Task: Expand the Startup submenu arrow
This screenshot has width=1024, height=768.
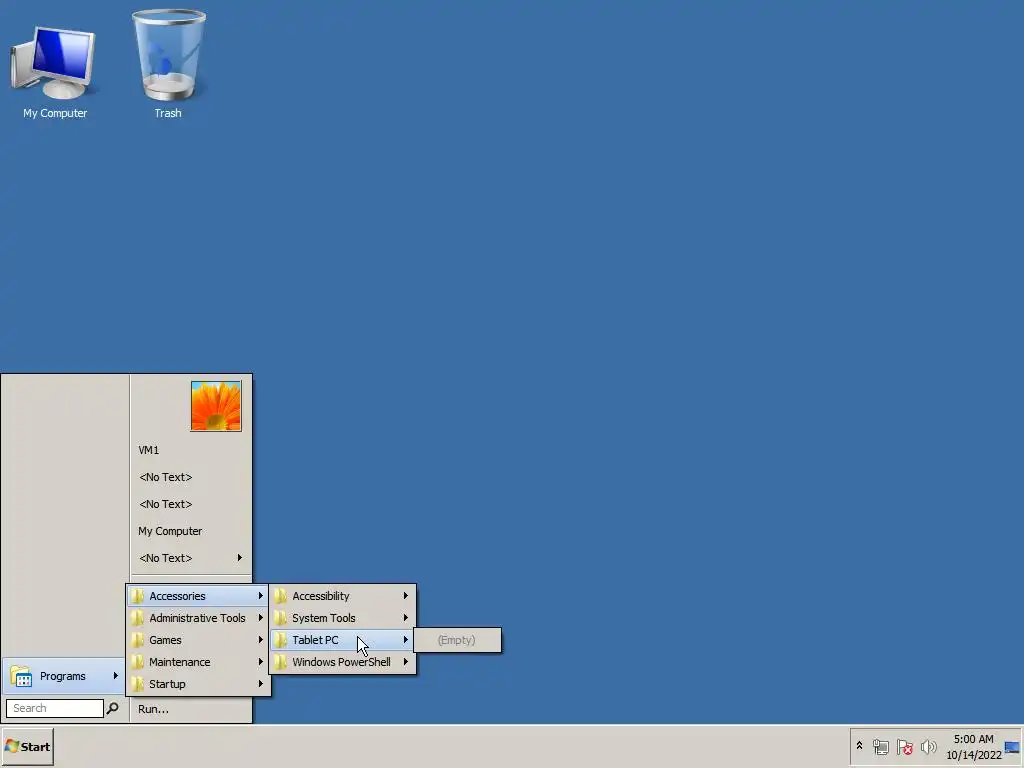Action: coord(260,684)
